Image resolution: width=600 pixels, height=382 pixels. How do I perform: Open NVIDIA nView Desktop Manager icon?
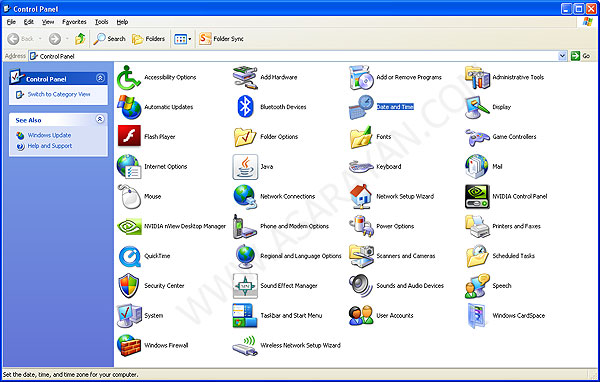tap(129, 226)
